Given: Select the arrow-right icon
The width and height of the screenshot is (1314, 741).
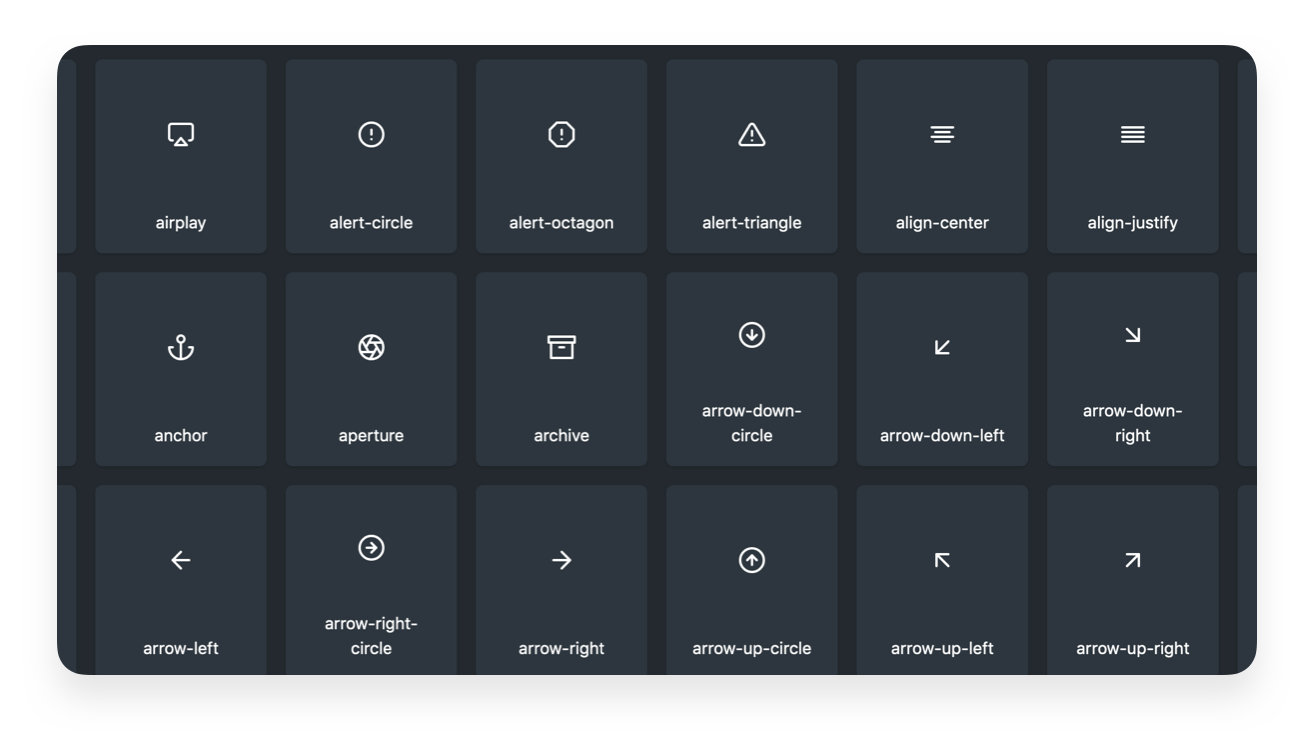Looking at the screenshot, I should 561,560.
